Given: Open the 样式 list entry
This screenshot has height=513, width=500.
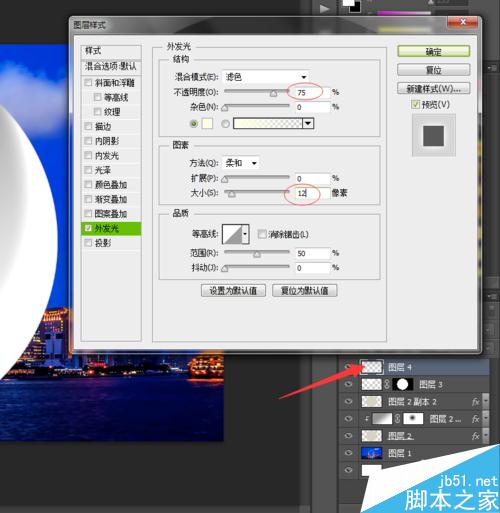Looking at the screenshot, I should click(x=111, y=51).
